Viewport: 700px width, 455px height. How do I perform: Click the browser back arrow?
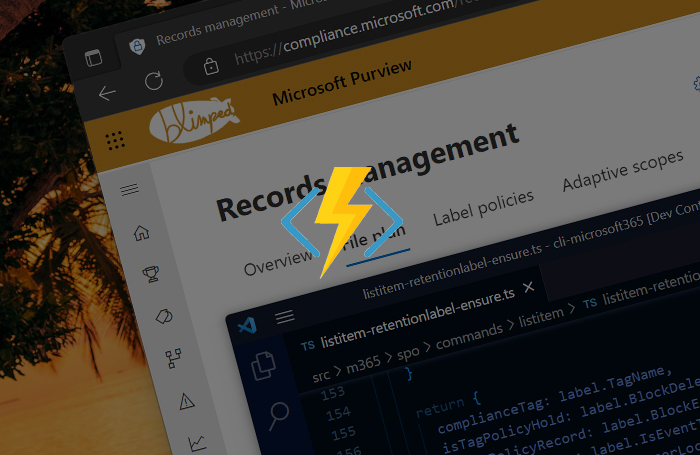[x=107, y=93]
